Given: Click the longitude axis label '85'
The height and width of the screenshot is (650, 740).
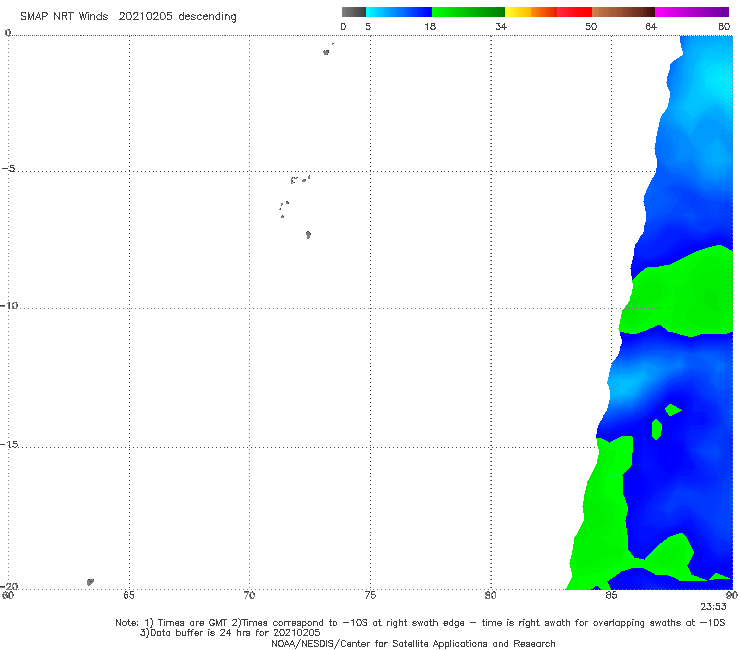Looking at the screenshot, I should pos(611,595).
